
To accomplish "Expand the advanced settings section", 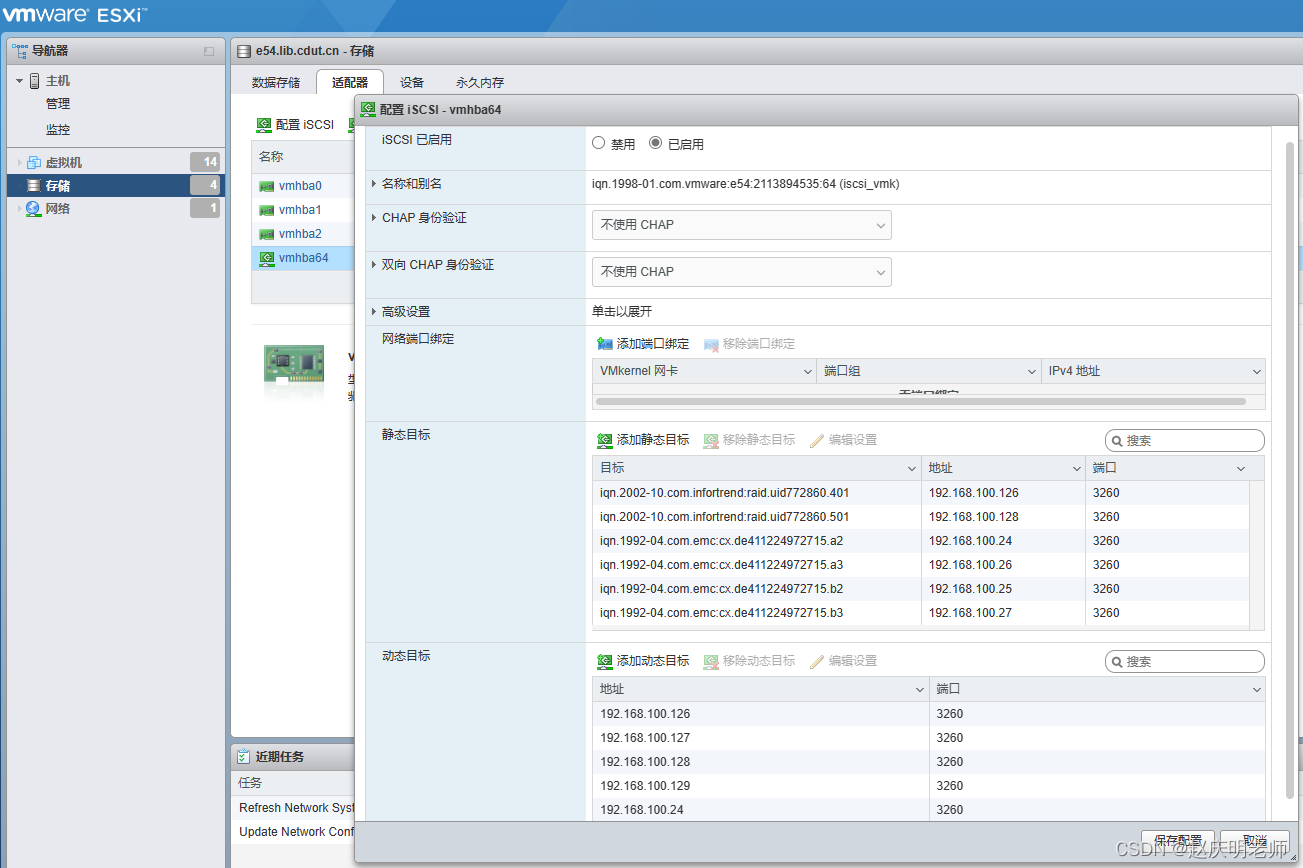I will [374, 312].
